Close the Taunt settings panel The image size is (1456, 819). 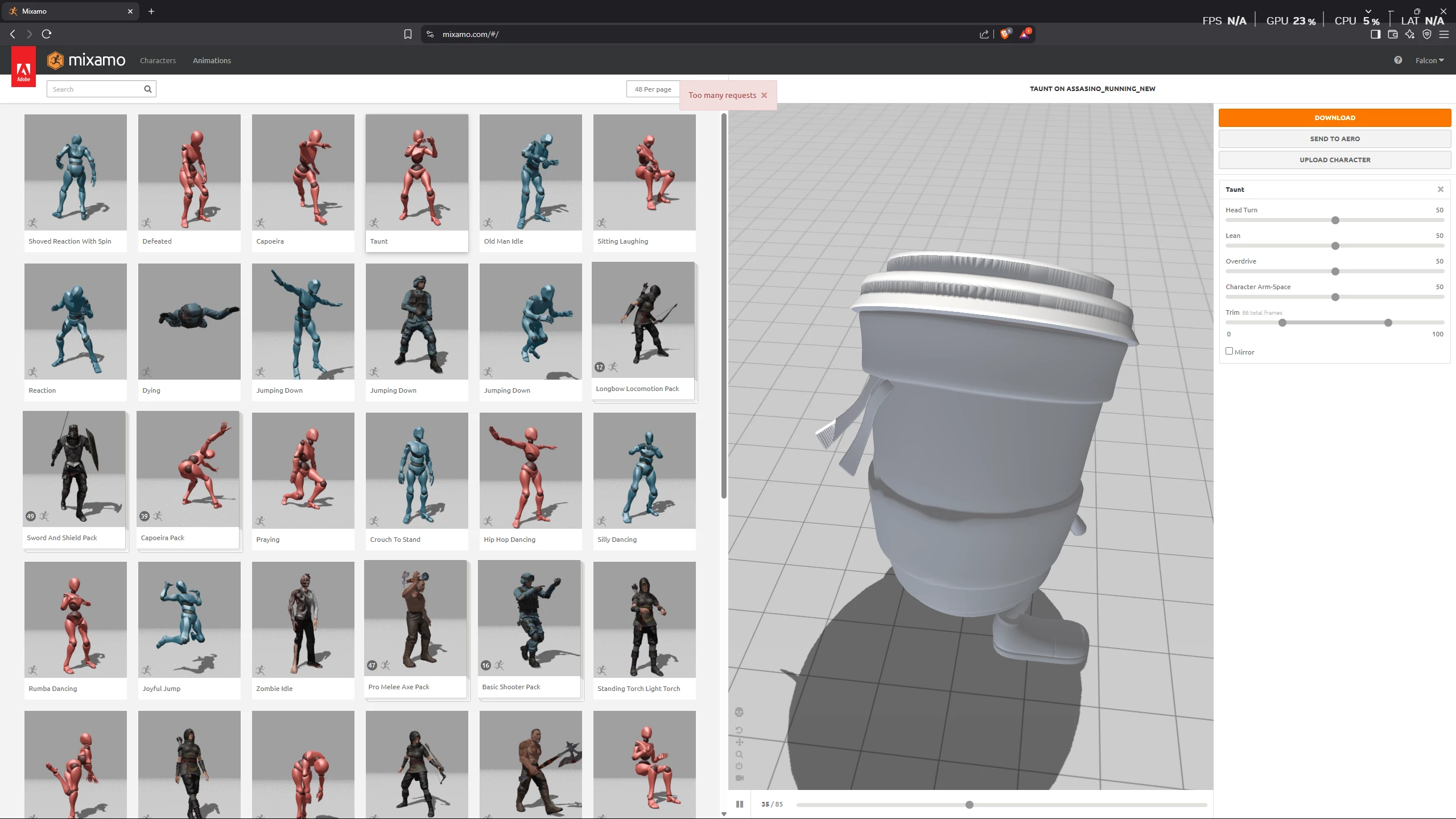pos(1440,190)
